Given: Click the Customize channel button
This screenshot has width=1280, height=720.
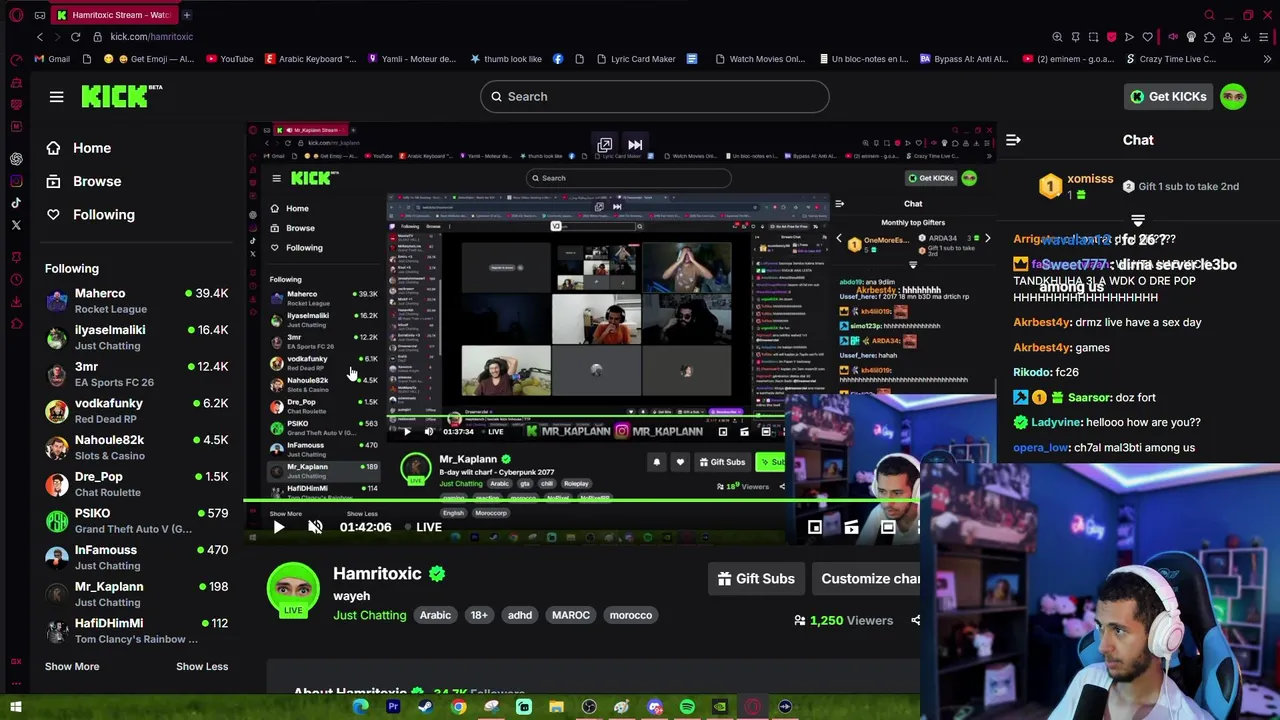Looking at the screenshot, I should click(867, 578).
